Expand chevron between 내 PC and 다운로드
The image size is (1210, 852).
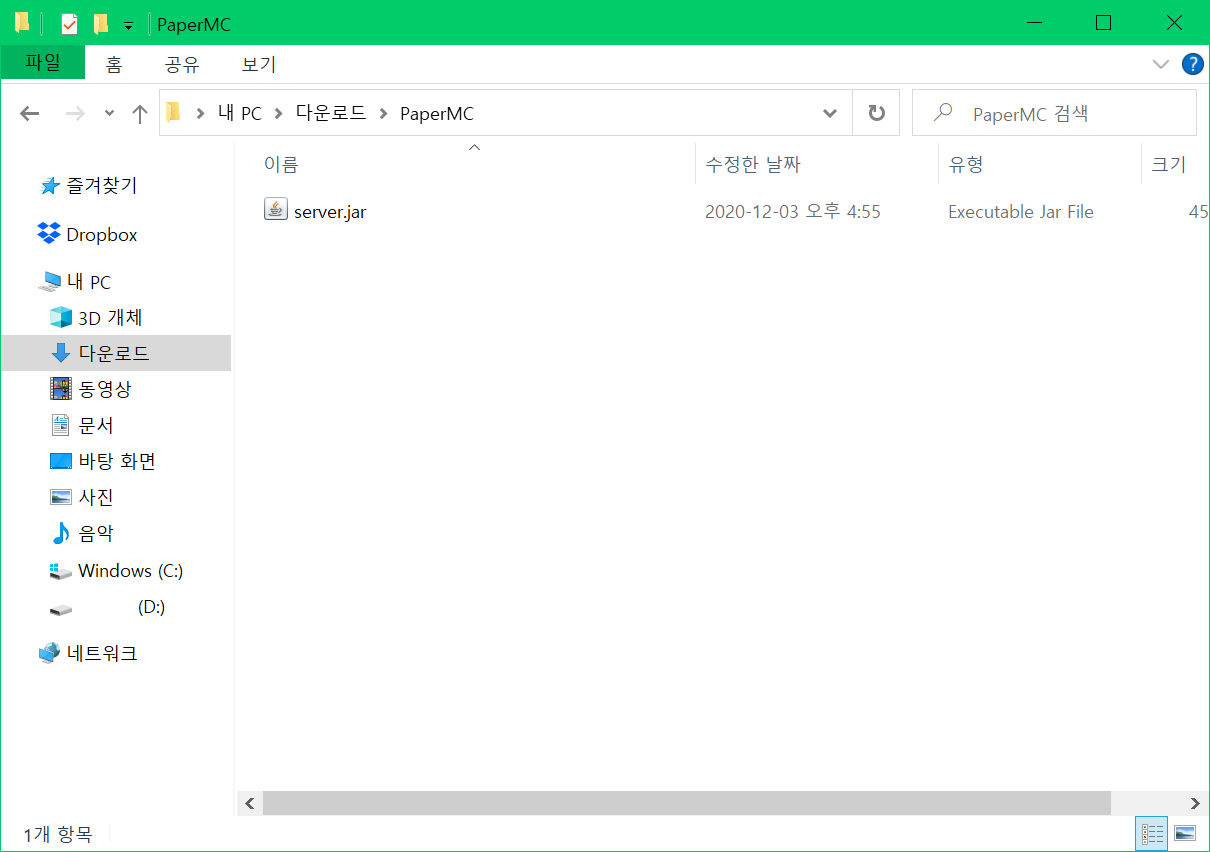(279, 113)
